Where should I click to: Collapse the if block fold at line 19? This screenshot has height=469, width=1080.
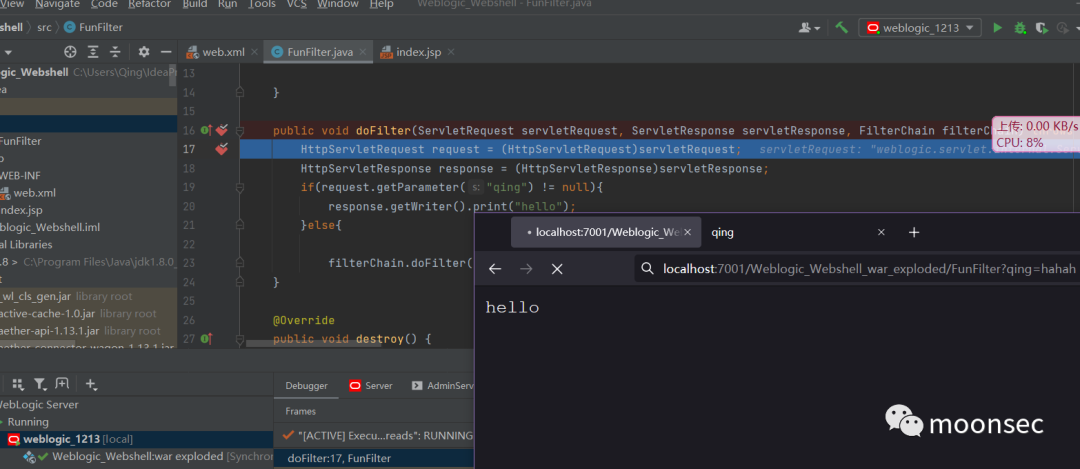tap(240, 187)
